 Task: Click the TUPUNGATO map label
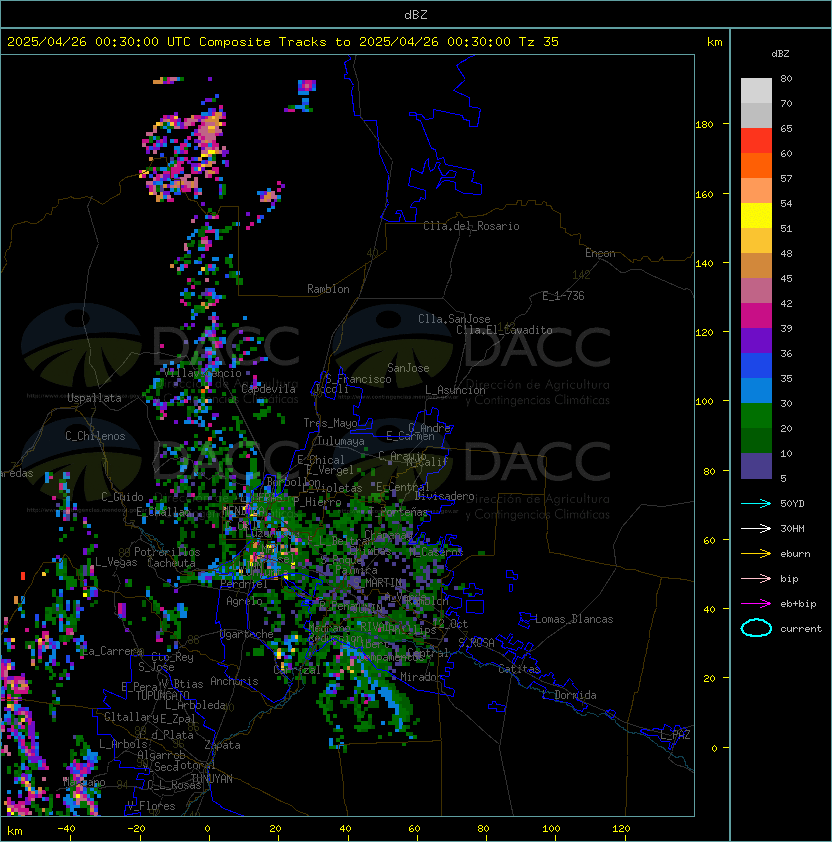162,696
